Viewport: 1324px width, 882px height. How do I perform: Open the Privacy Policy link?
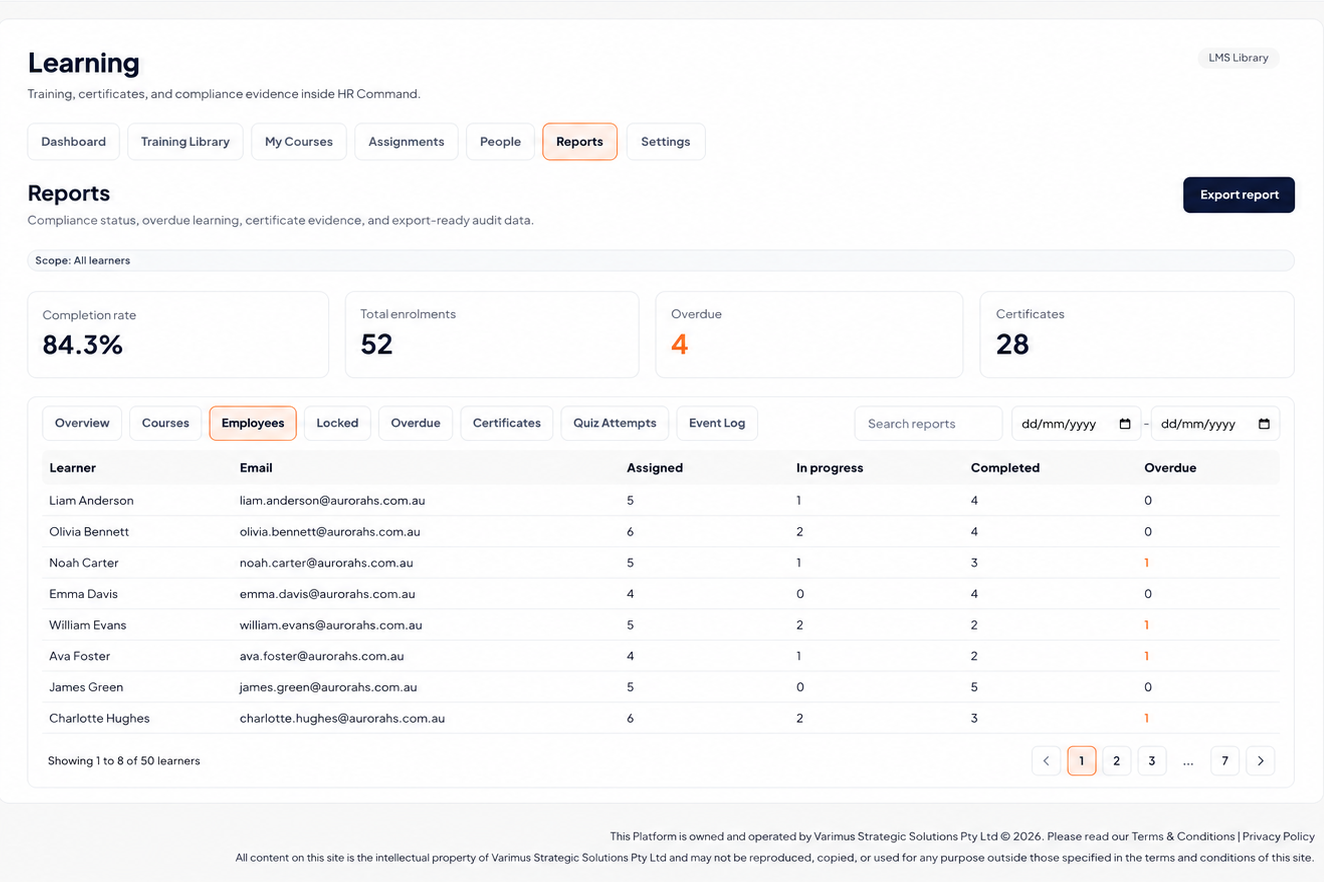click(1278, 836)
